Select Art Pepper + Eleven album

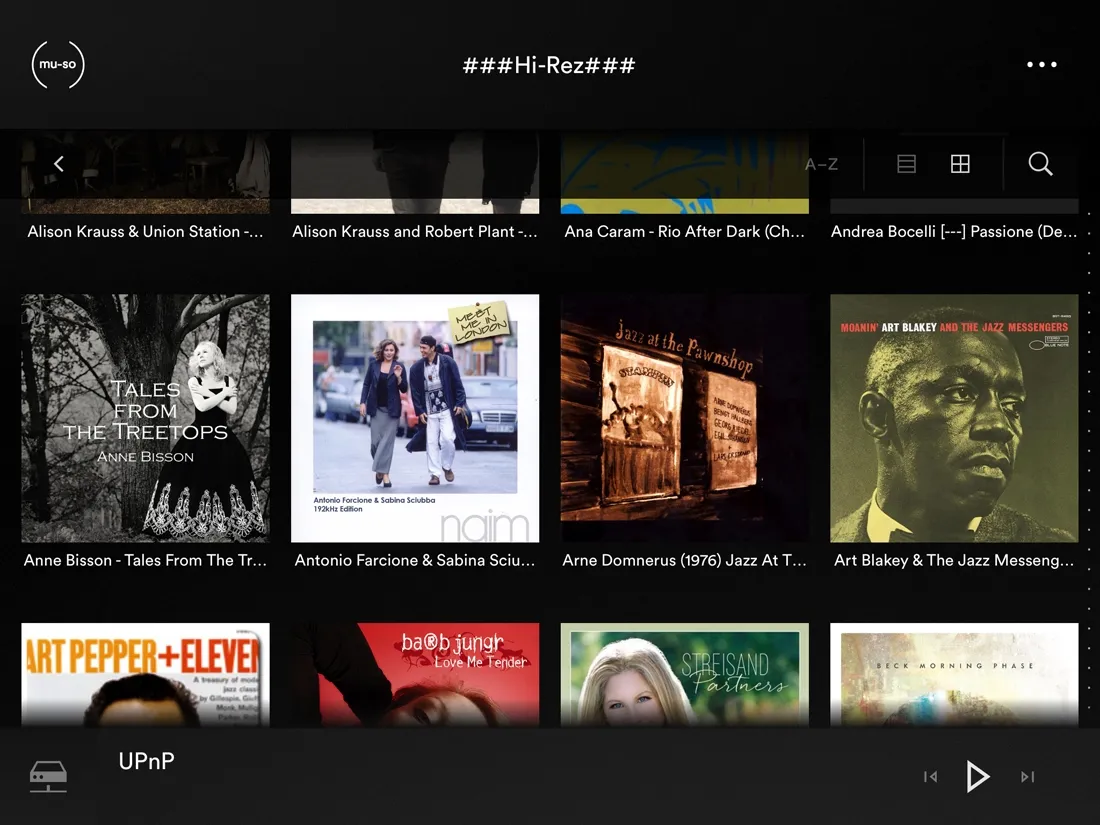pos(145,675)
